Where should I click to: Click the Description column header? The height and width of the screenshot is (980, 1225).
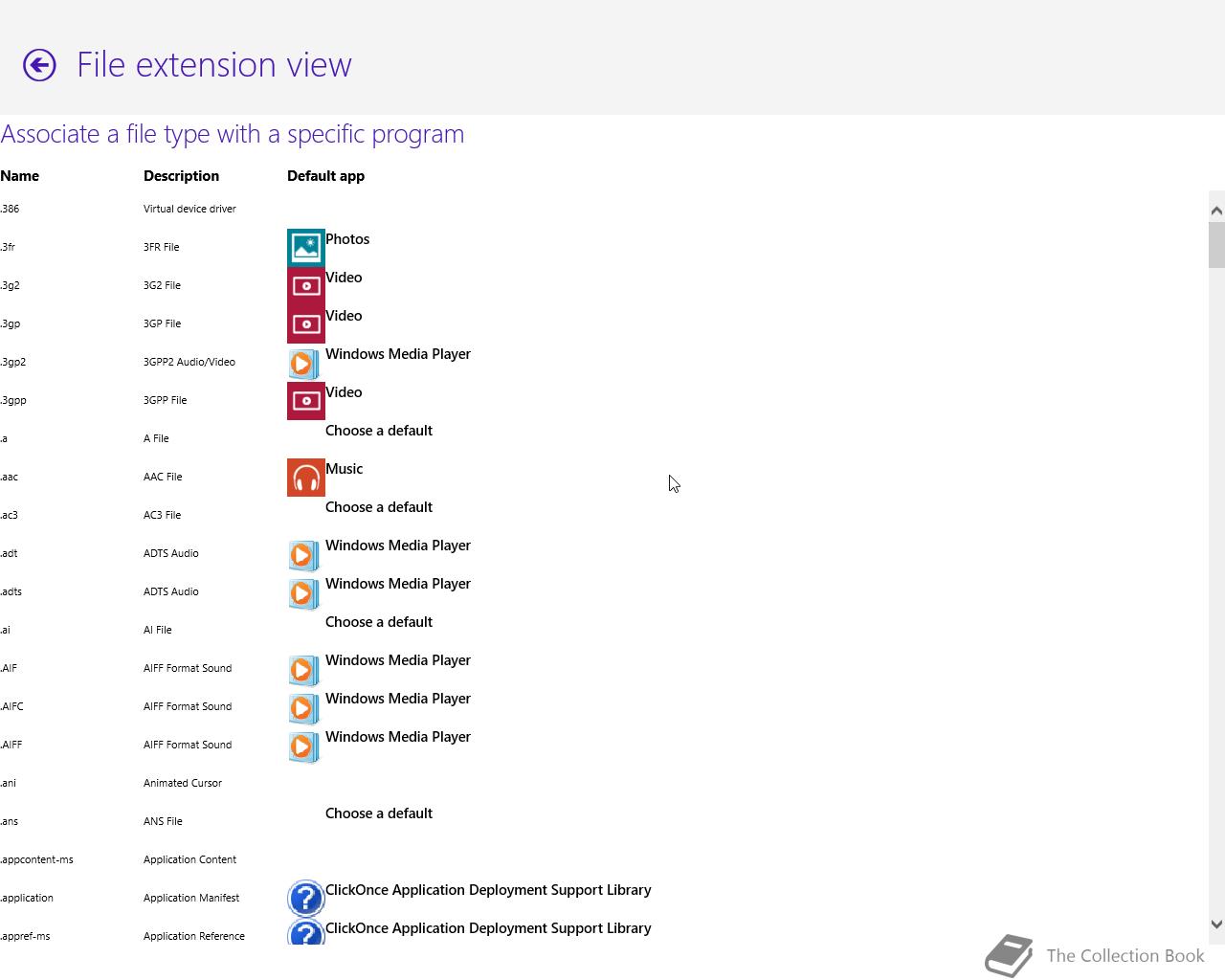pyautogui.click(x=181, y=176)
